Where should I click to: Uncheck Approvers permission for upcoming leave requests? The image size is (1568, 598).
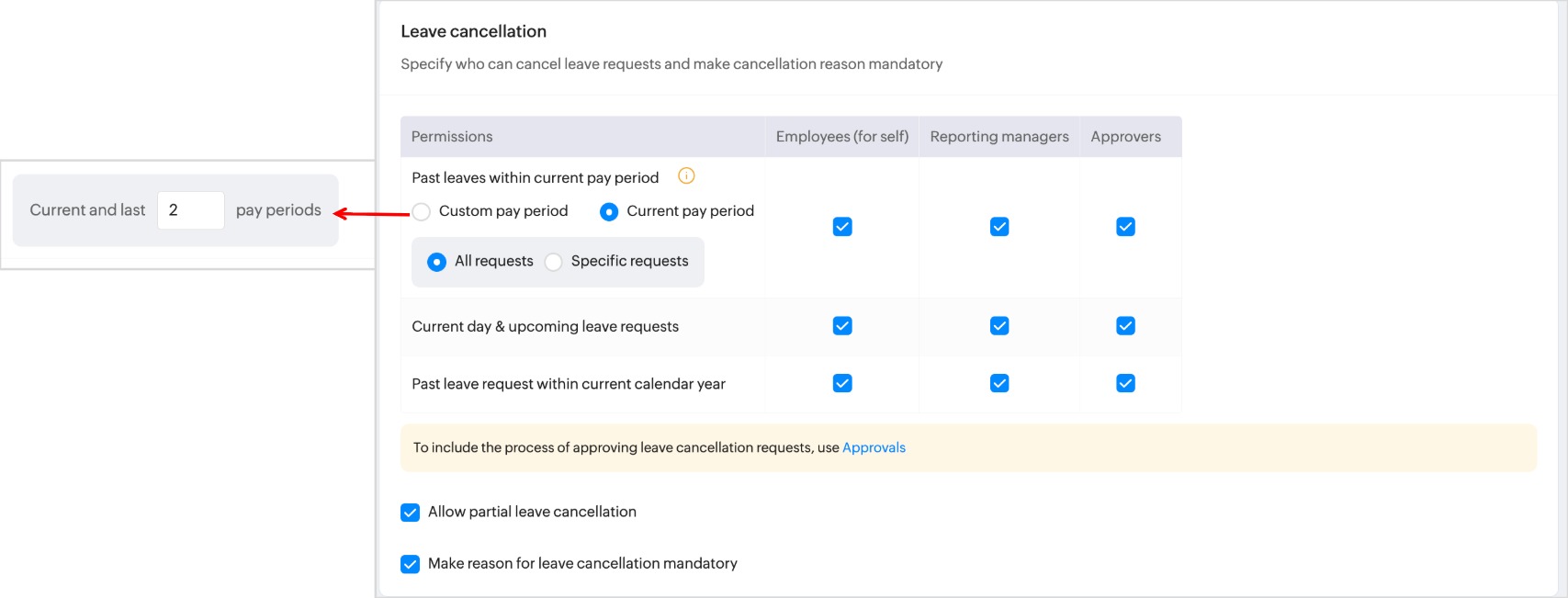1125,326
